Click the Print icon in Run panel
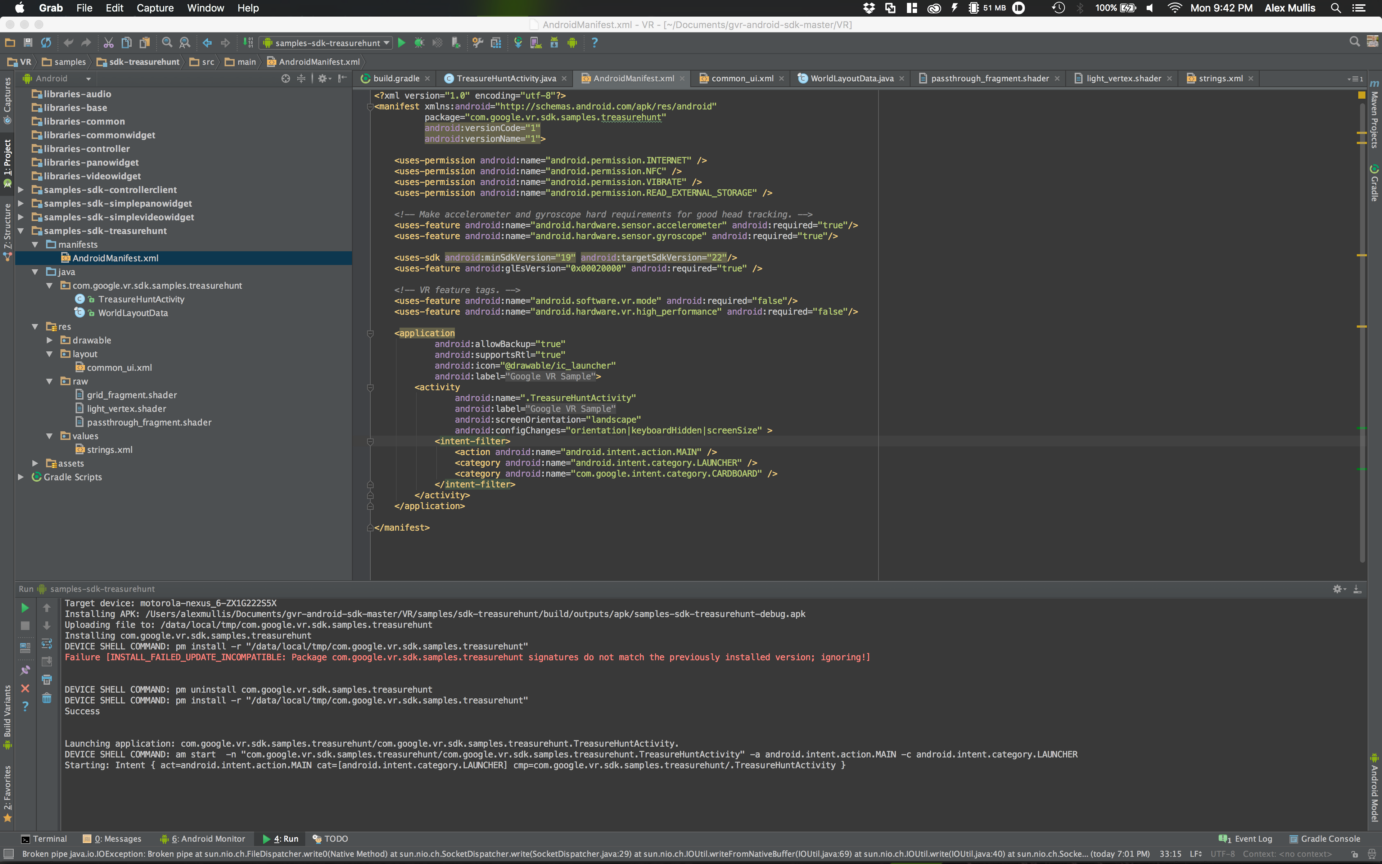1382x864 pixels. click(x=46, y=680)
